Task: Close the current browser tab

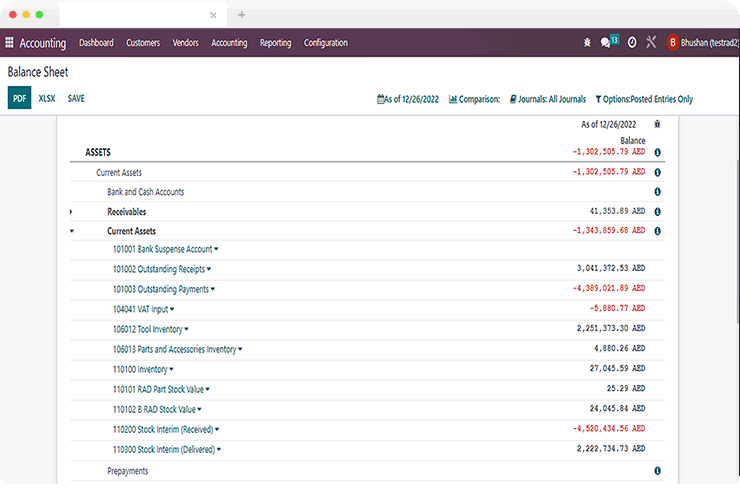Action: coord(213,15)
